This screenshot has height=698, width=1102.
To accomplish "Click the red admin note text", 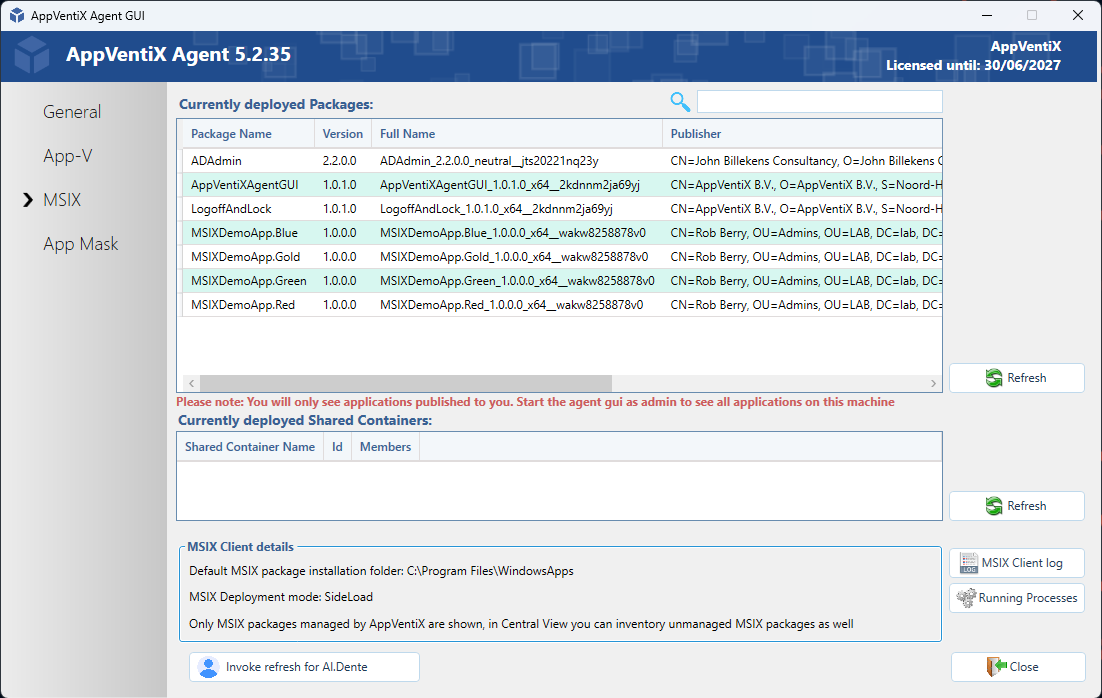I will point(536,402).
